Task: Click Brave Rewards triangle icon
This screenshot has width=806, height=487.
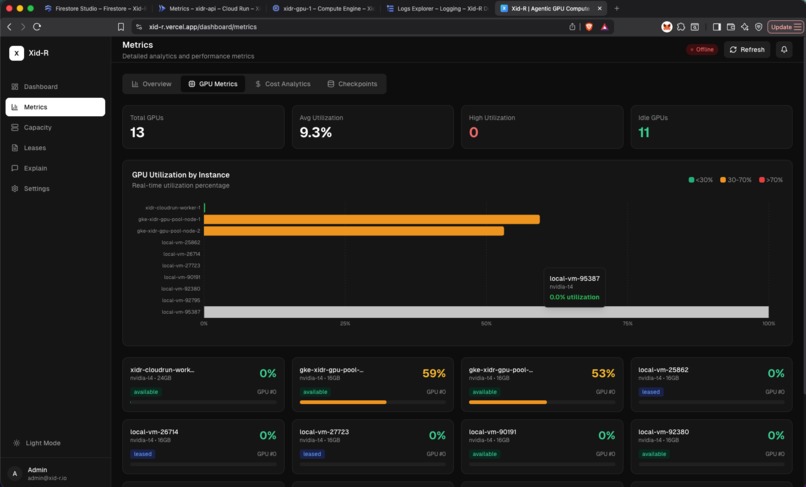Action: pos(604,27)
